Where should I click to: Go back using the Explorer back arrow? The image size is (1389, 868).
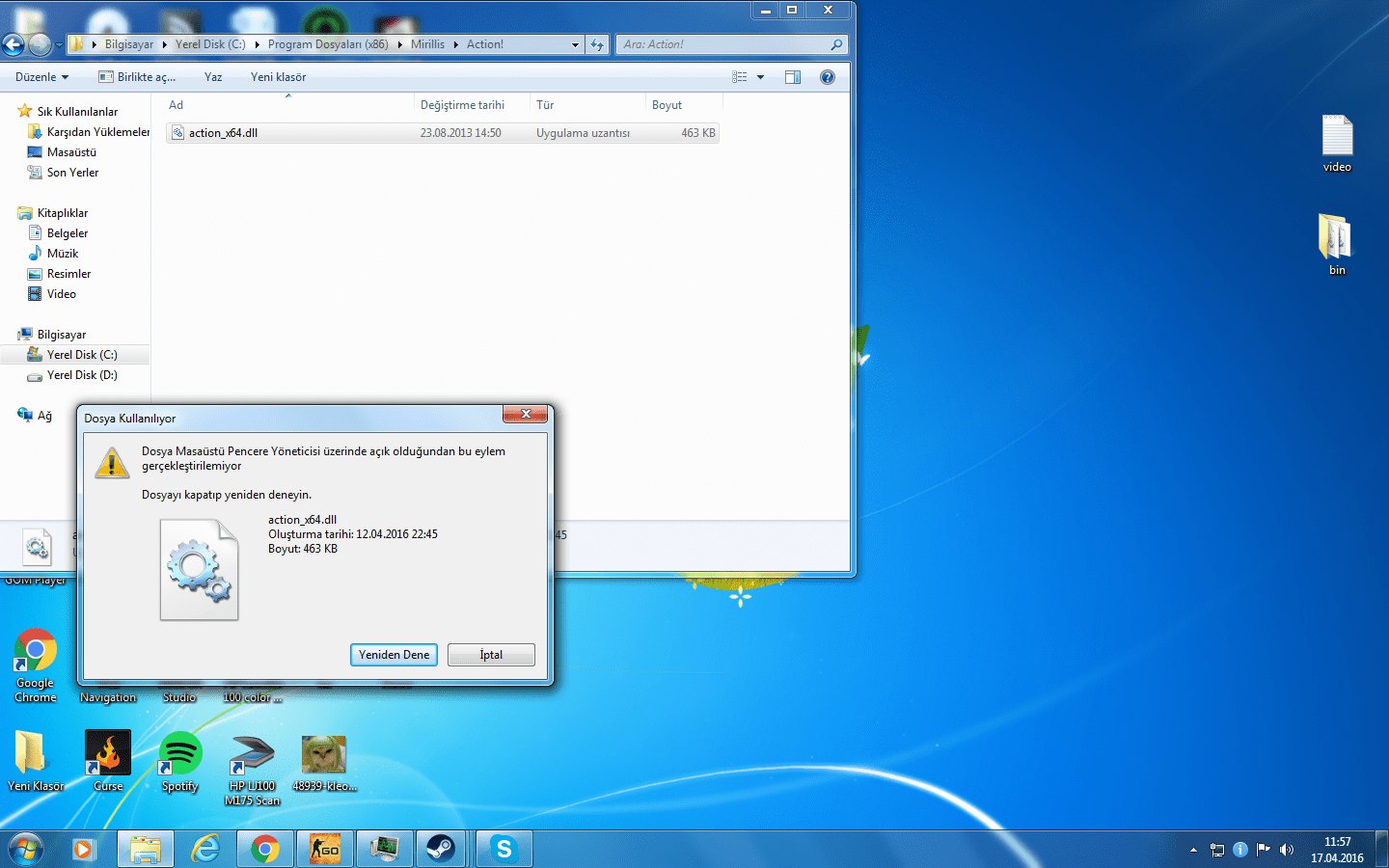[14, 44]
